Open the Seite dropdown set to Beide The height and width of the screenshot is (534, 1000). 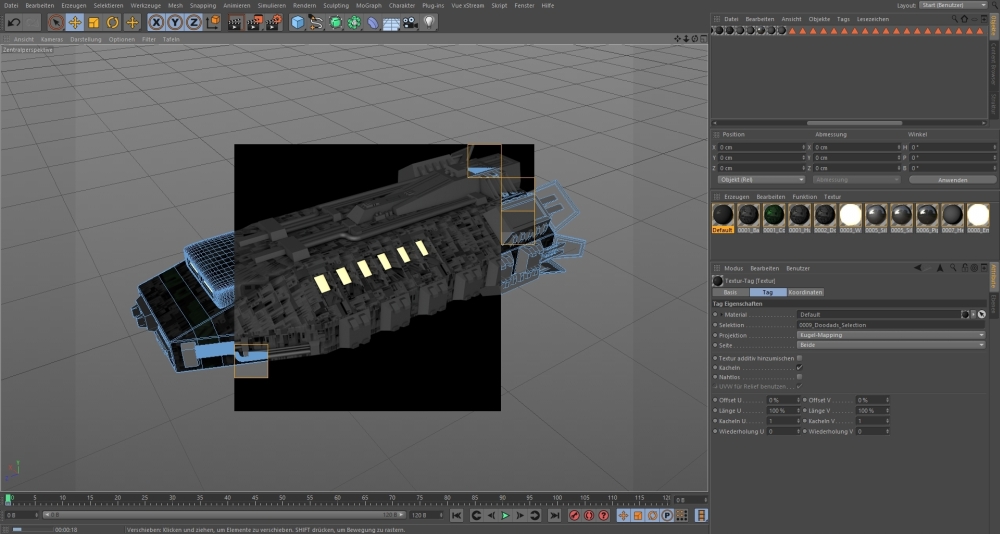tap(890, 345)
